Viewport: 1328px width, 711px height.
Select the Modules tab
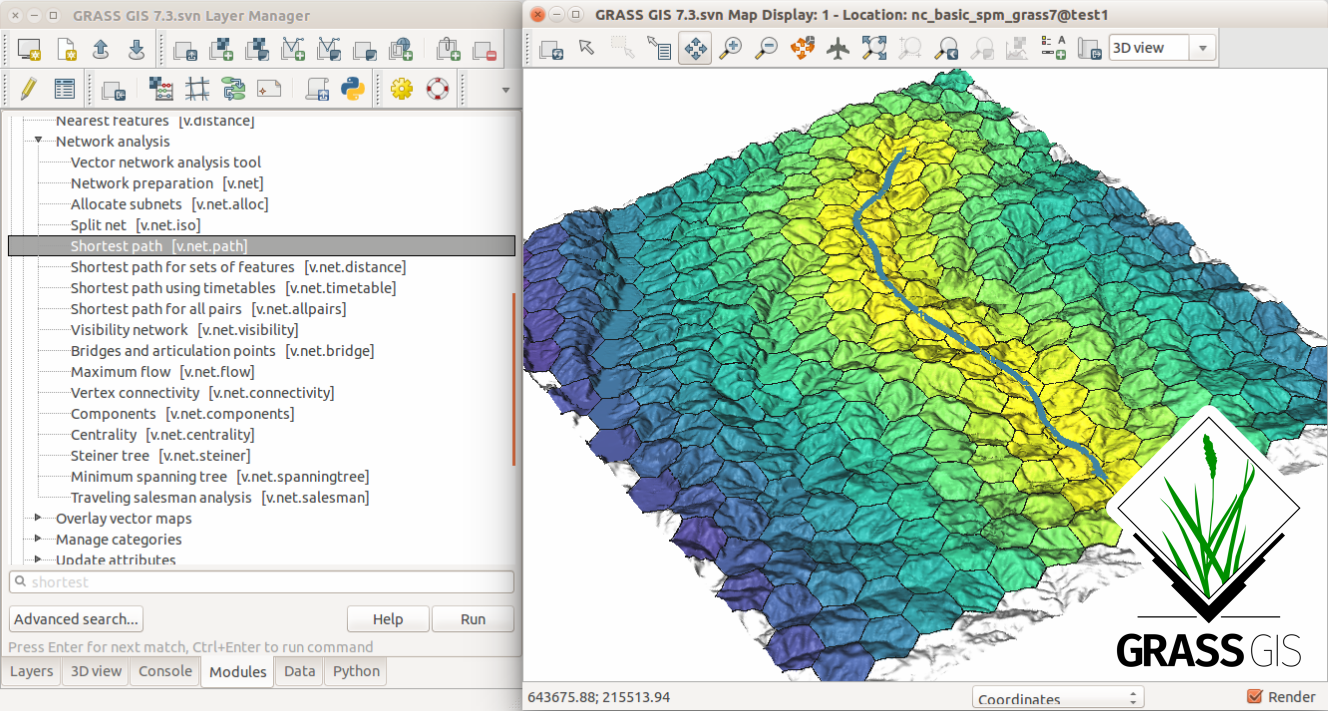coord(238,672)
